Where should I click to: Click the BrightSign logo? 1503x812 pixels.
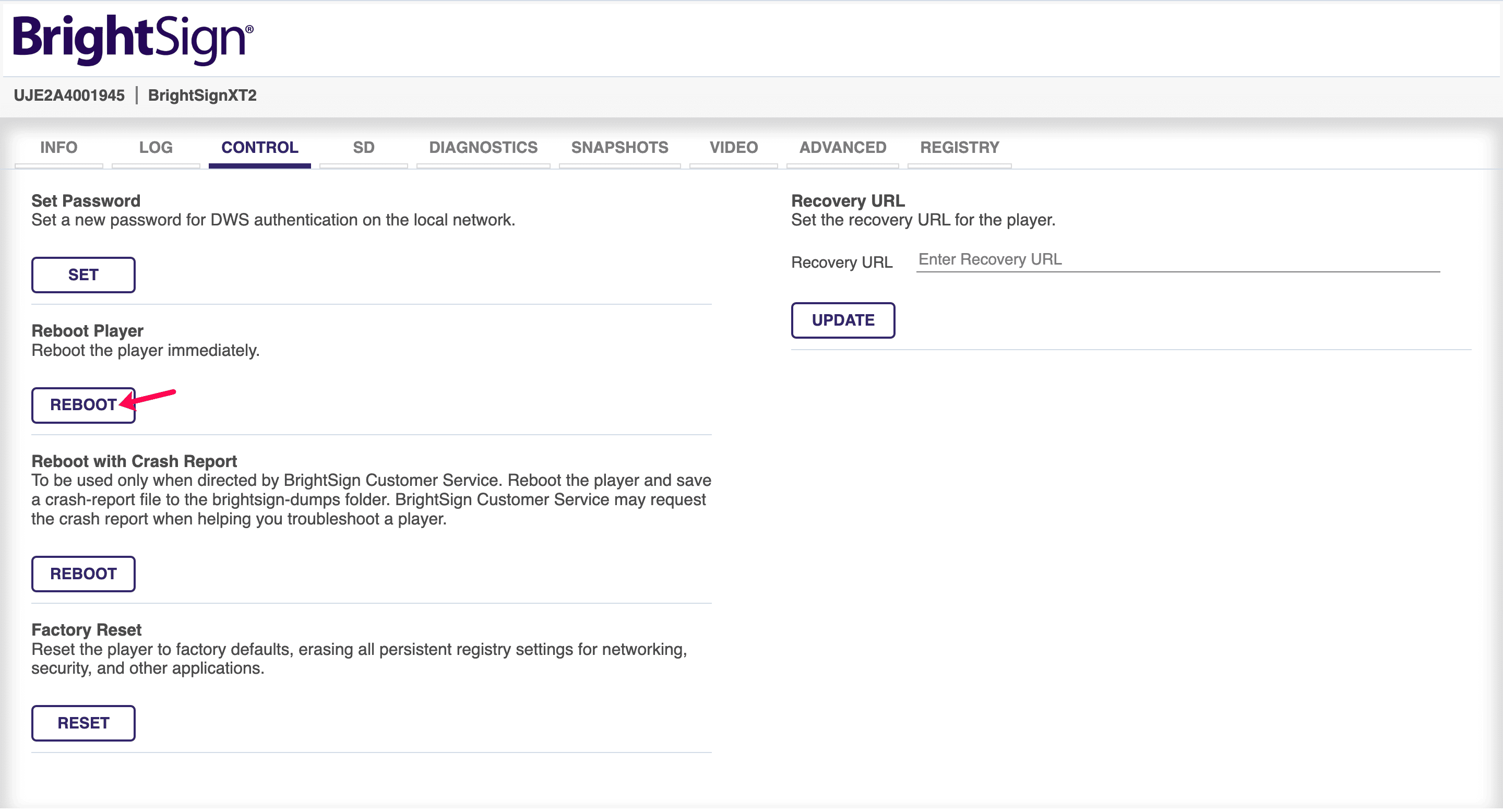(x=133, y=39)
